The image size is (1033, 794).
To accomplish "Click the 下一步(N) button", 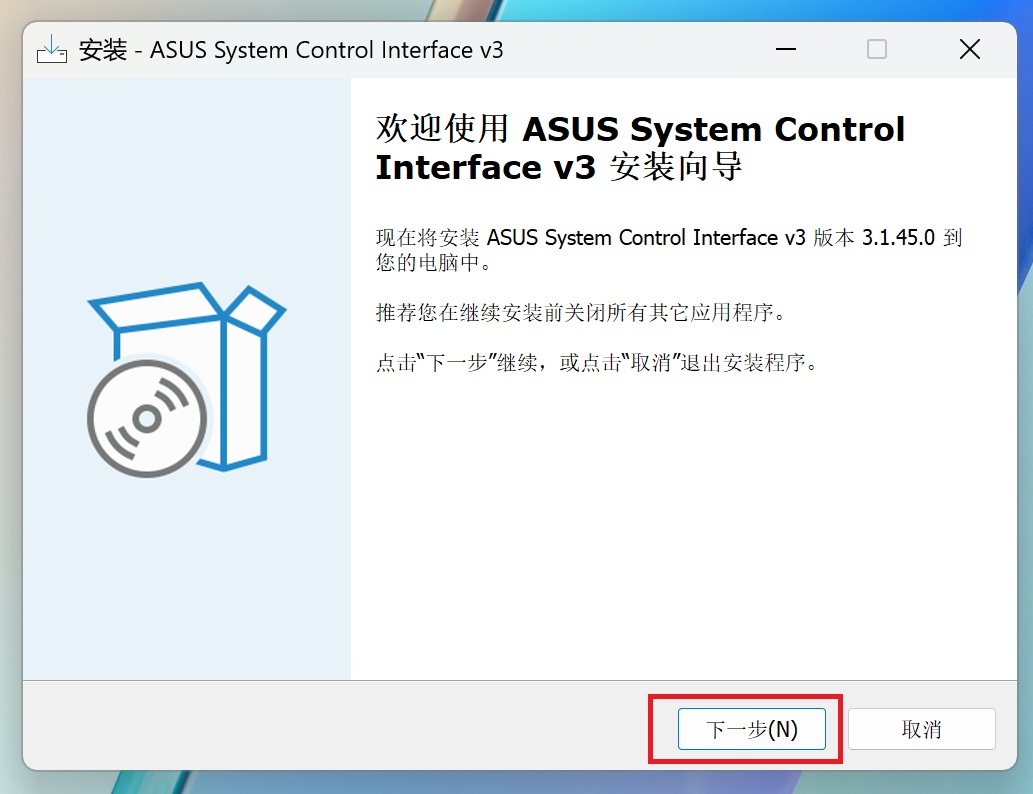I will click(x=751, y=729).
